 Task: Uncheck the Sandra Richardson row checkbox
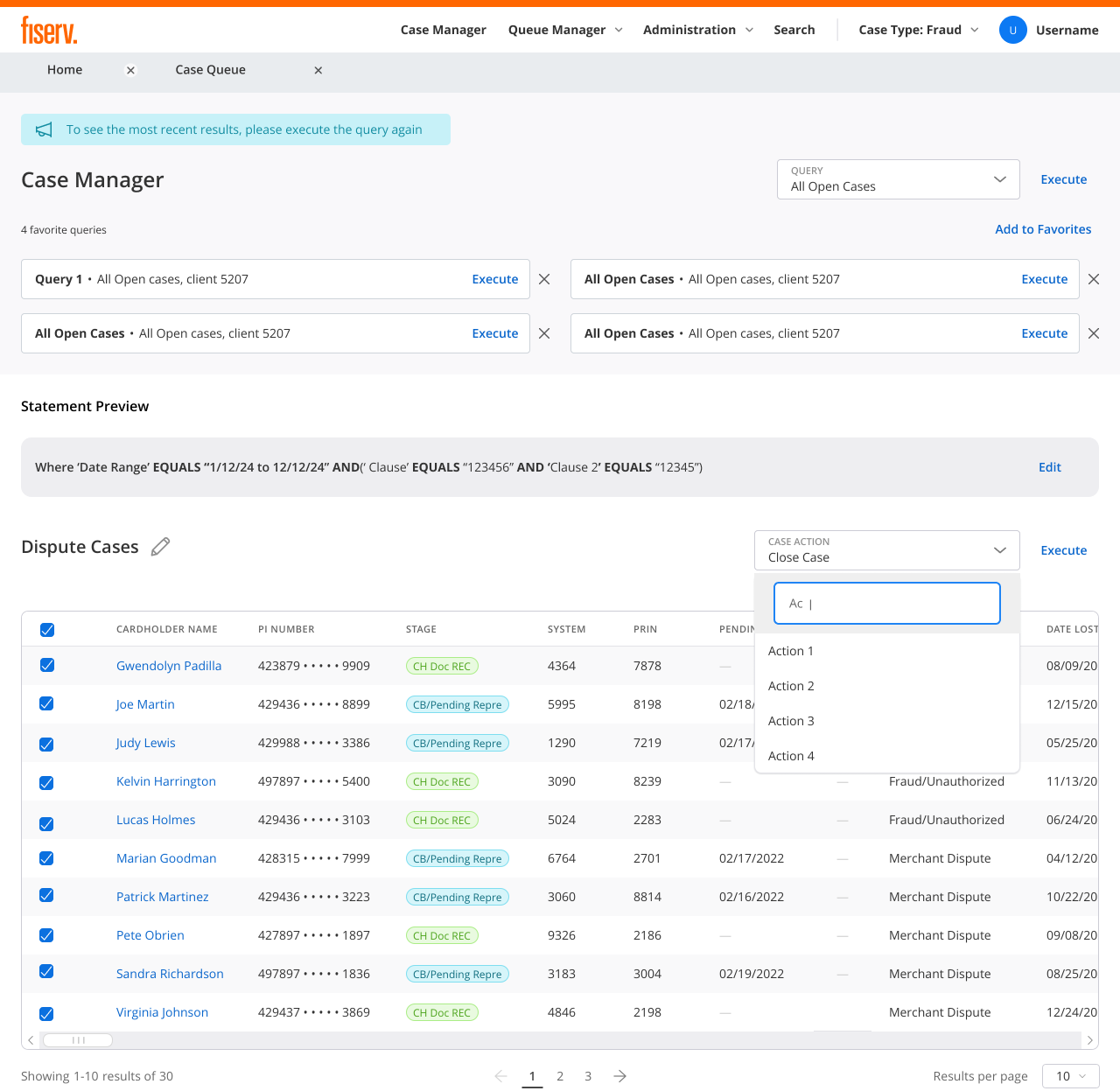tap(47, 971)
